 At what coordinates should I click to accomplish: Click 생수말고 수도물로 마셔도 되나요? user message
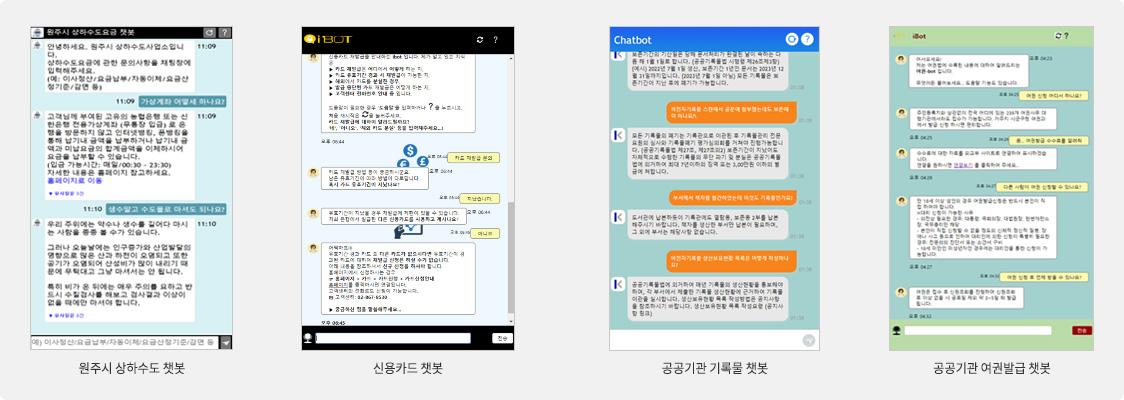point(166,209)
